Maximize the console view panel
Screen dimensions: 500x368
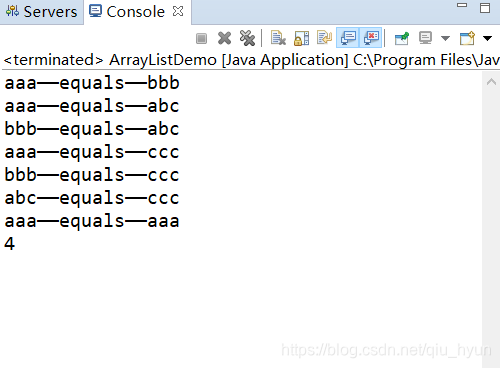pos(485,8)
